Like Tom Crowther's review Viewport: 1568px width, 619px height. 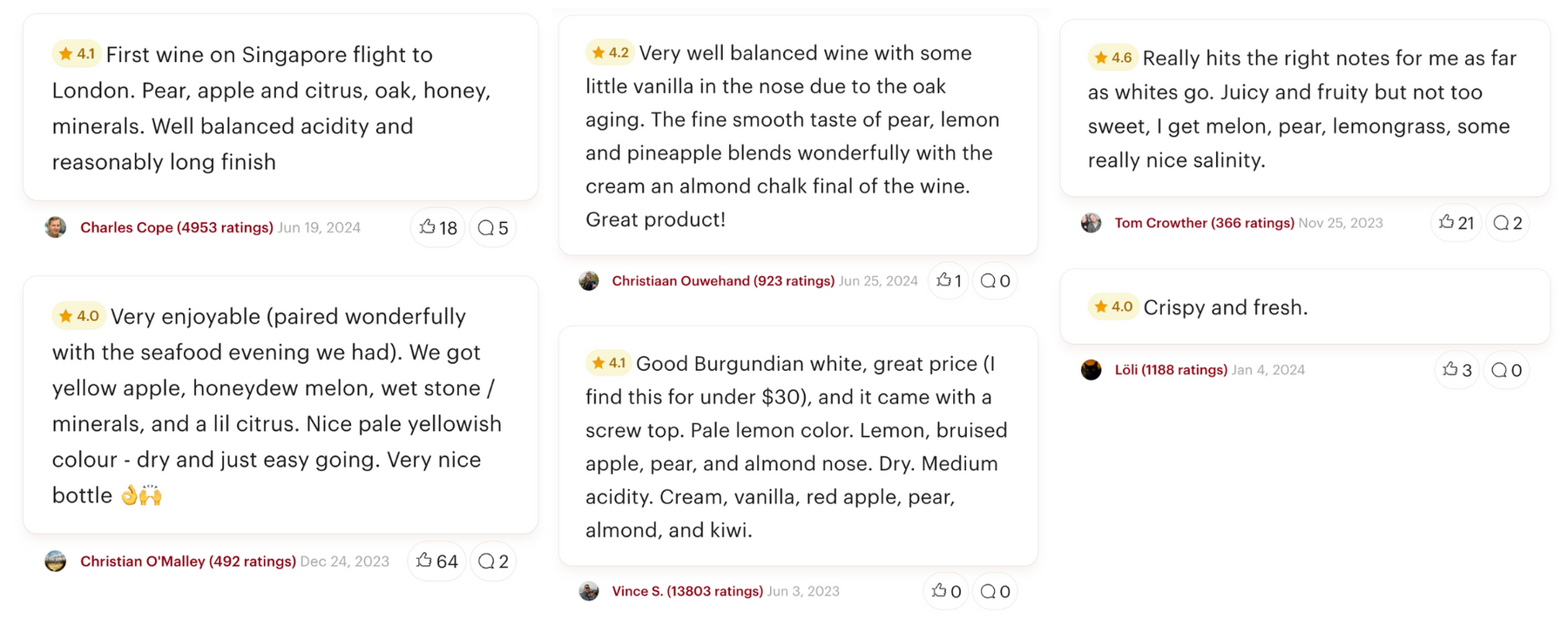1456,224
